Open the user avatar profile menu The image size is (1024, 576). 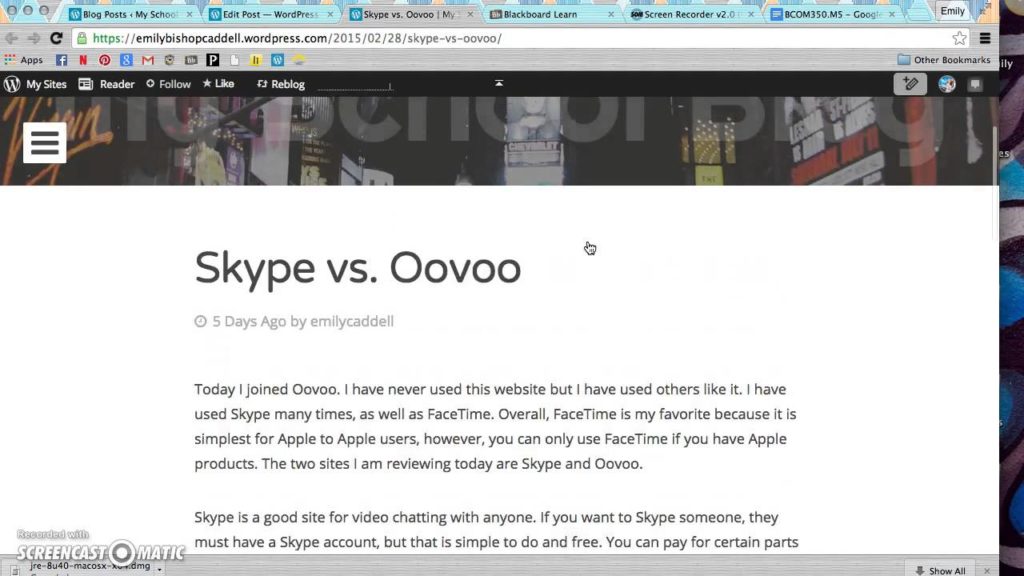(x=947, y=84)
